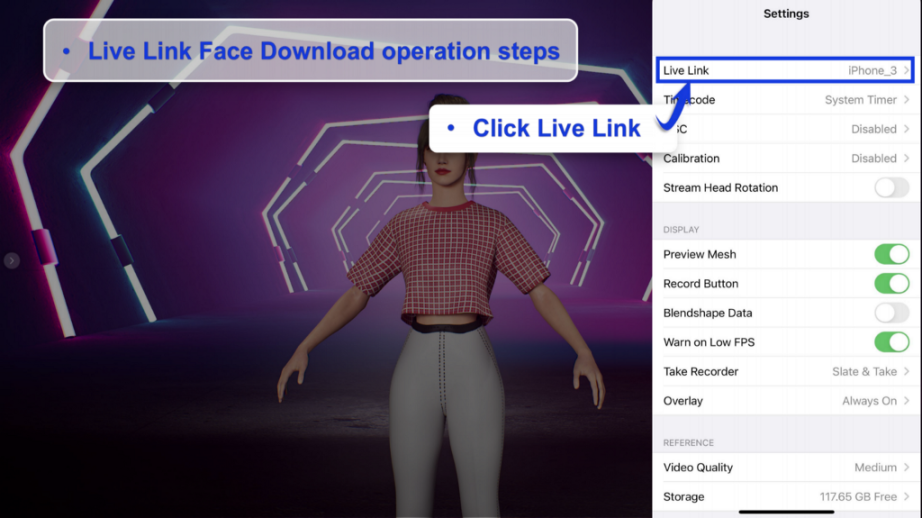Image resolution: width=922 pixels, height=518 pixels.
Task: Tap the chevron on the Storage row
Action: click(906, 497)
